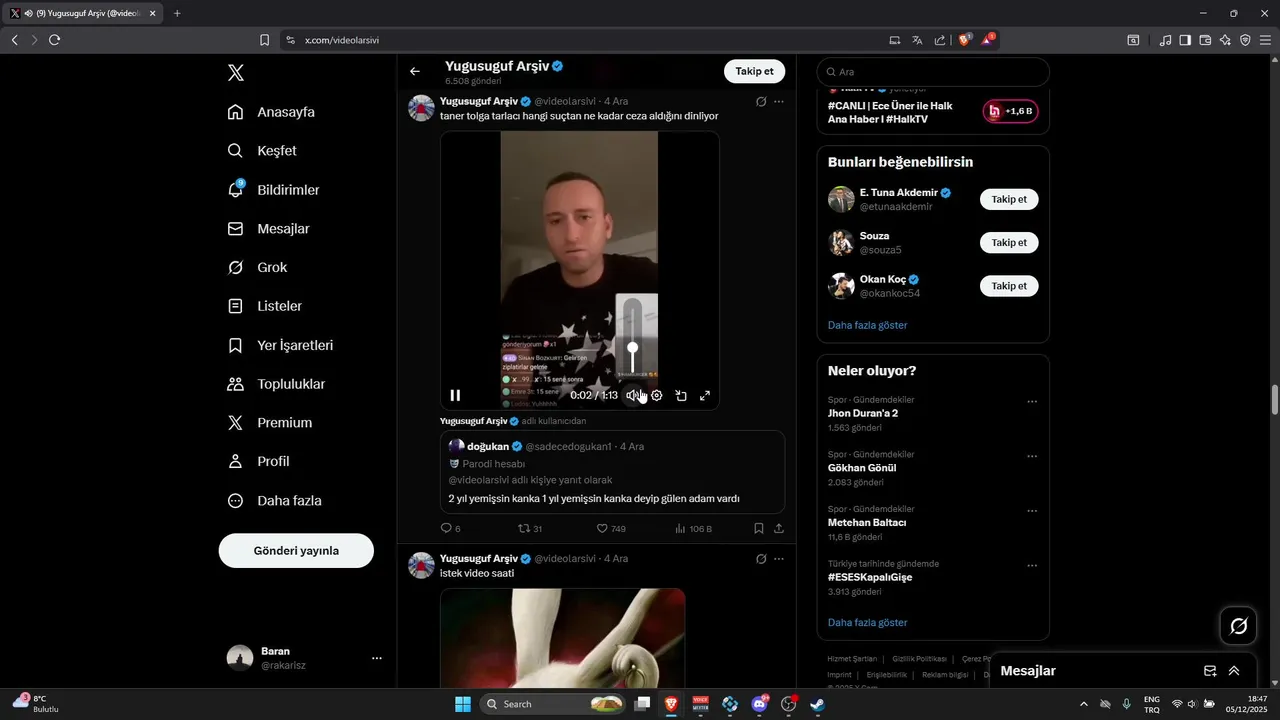Image resolution: width=1280 pixels, height=720 pixels.
Task: Bookmark this page in the address bar
Action: pos(264,40)
